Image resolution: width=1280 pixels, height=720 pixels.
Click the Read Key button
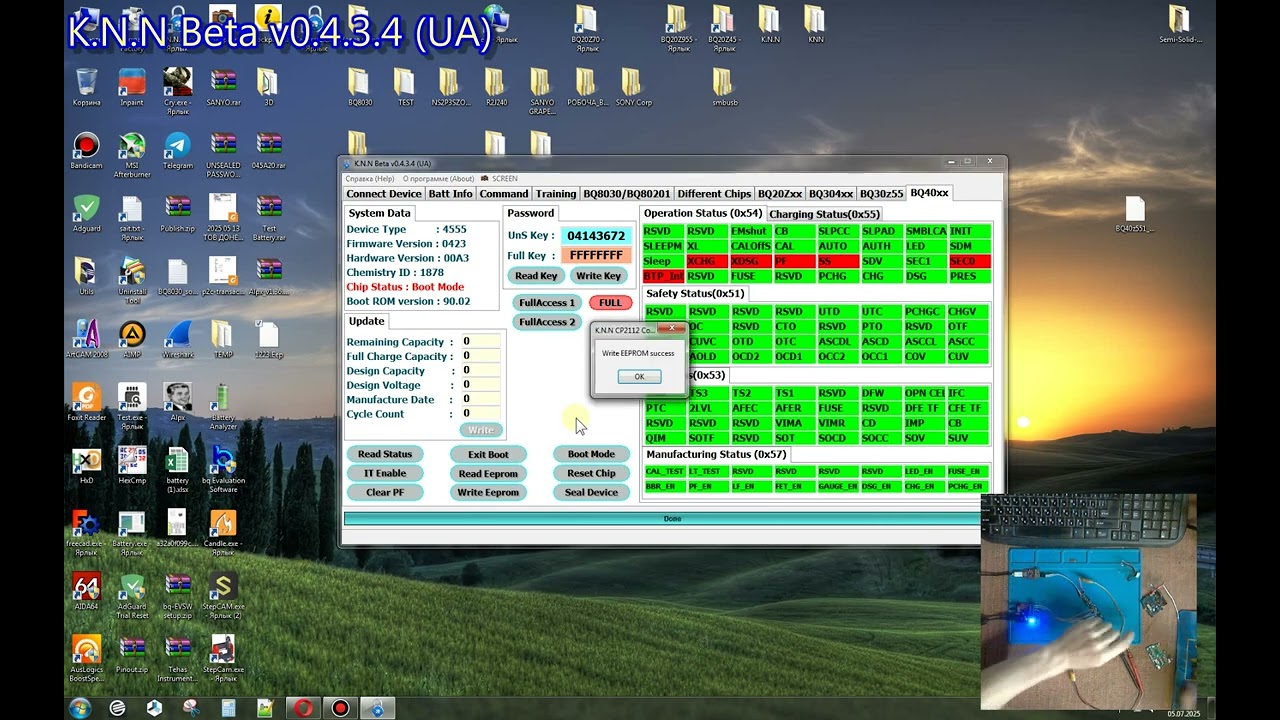tap(536, 276)
